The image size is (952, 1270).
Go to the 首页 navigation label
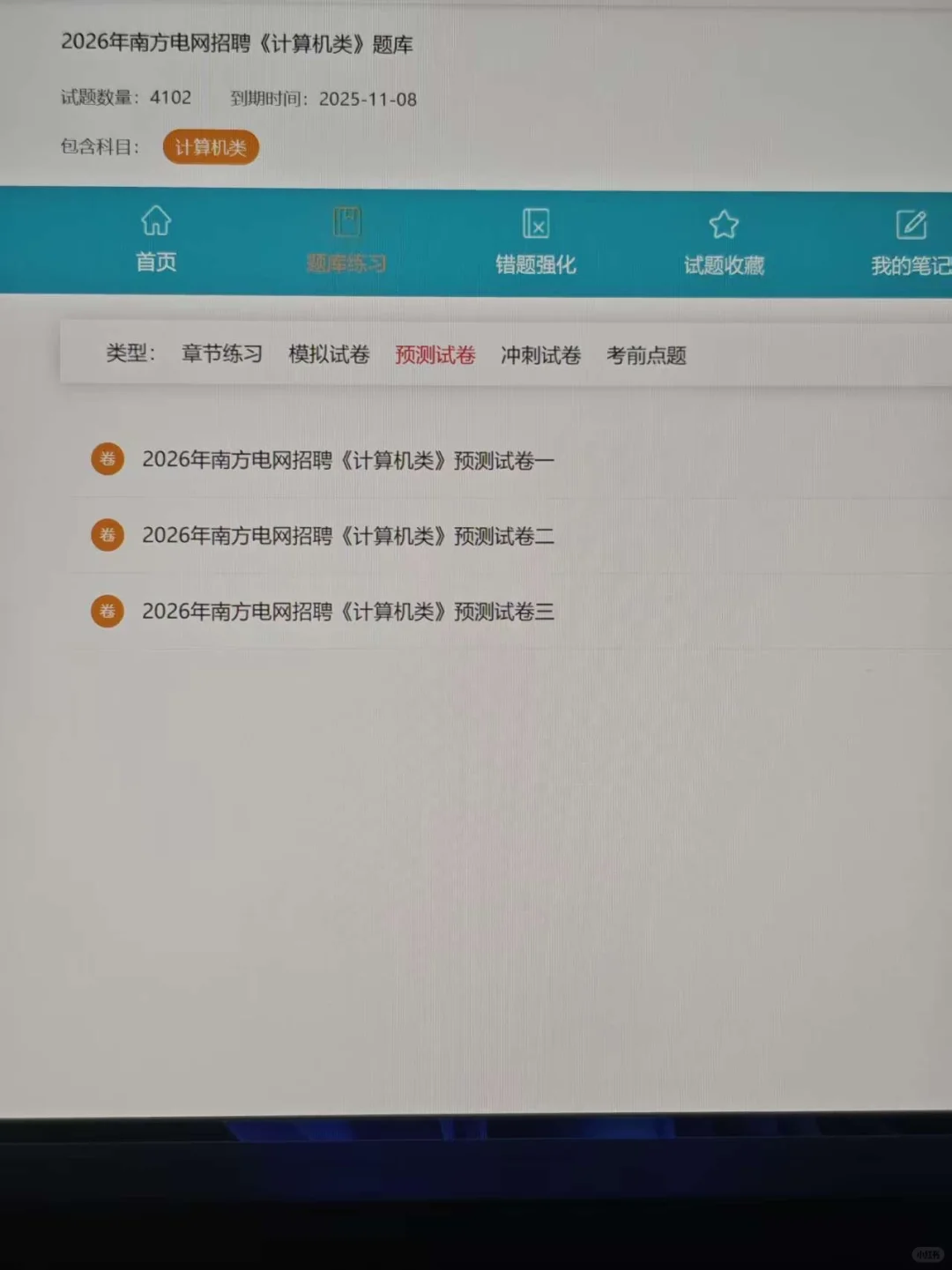(x=156, y=262)
